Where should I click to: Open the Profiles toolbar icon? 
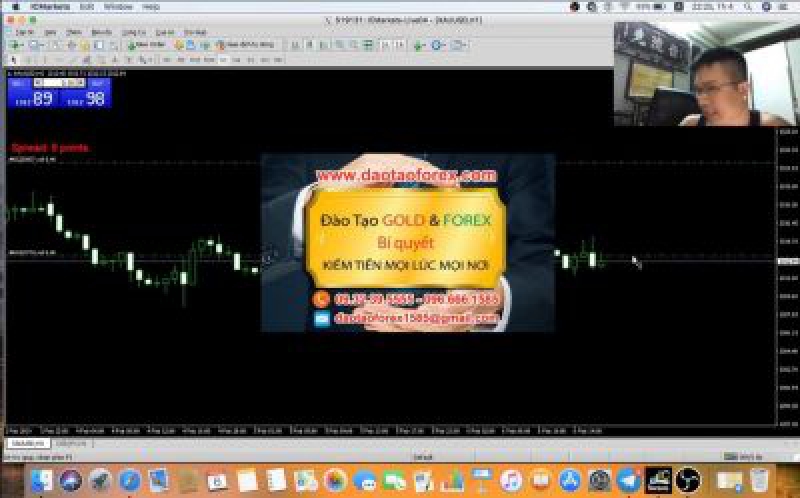[36, 45]
